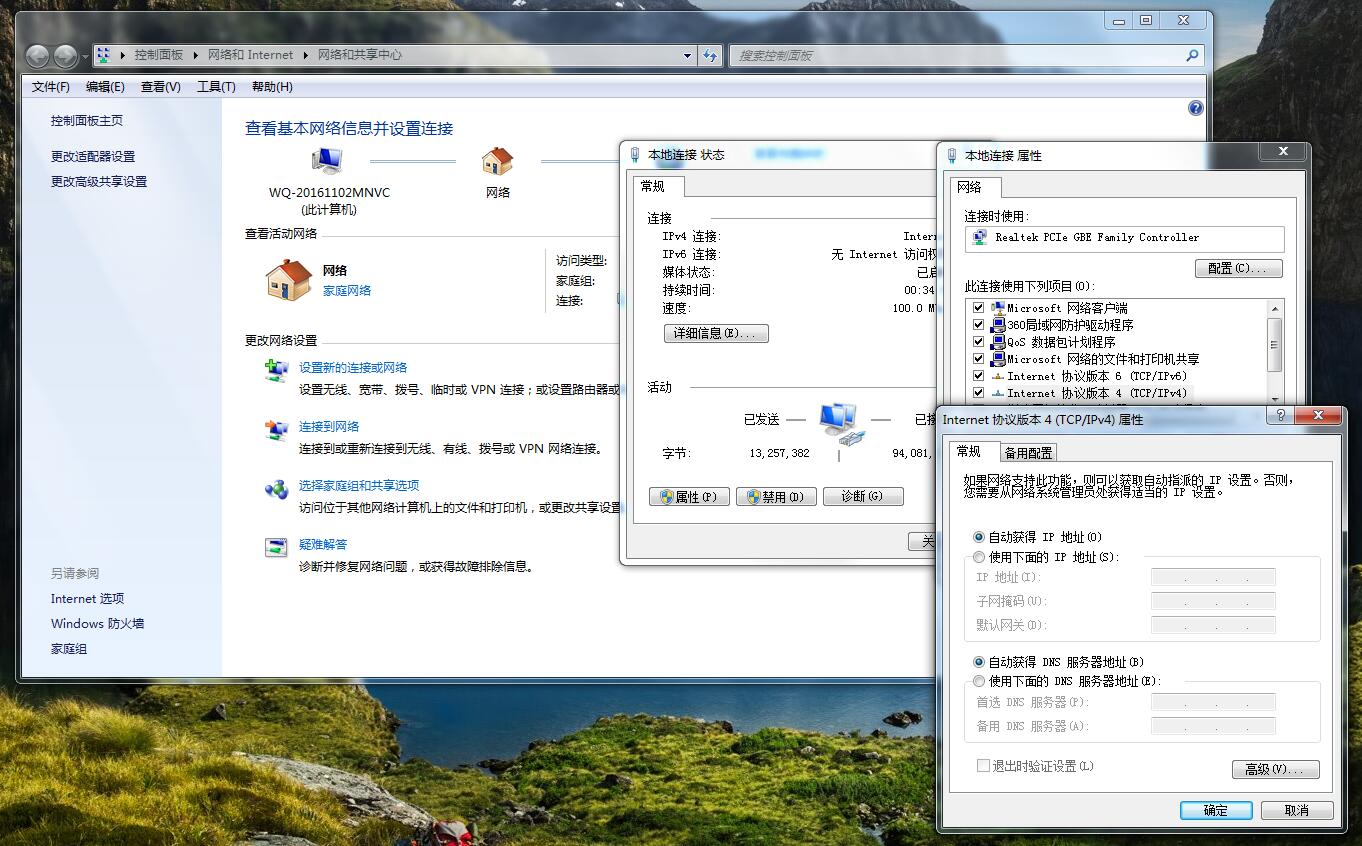Expand the recent pages arrow by navigation buttons
Image resolution: width=1362 pixels, height=846 pixels.
pos(84,56)
